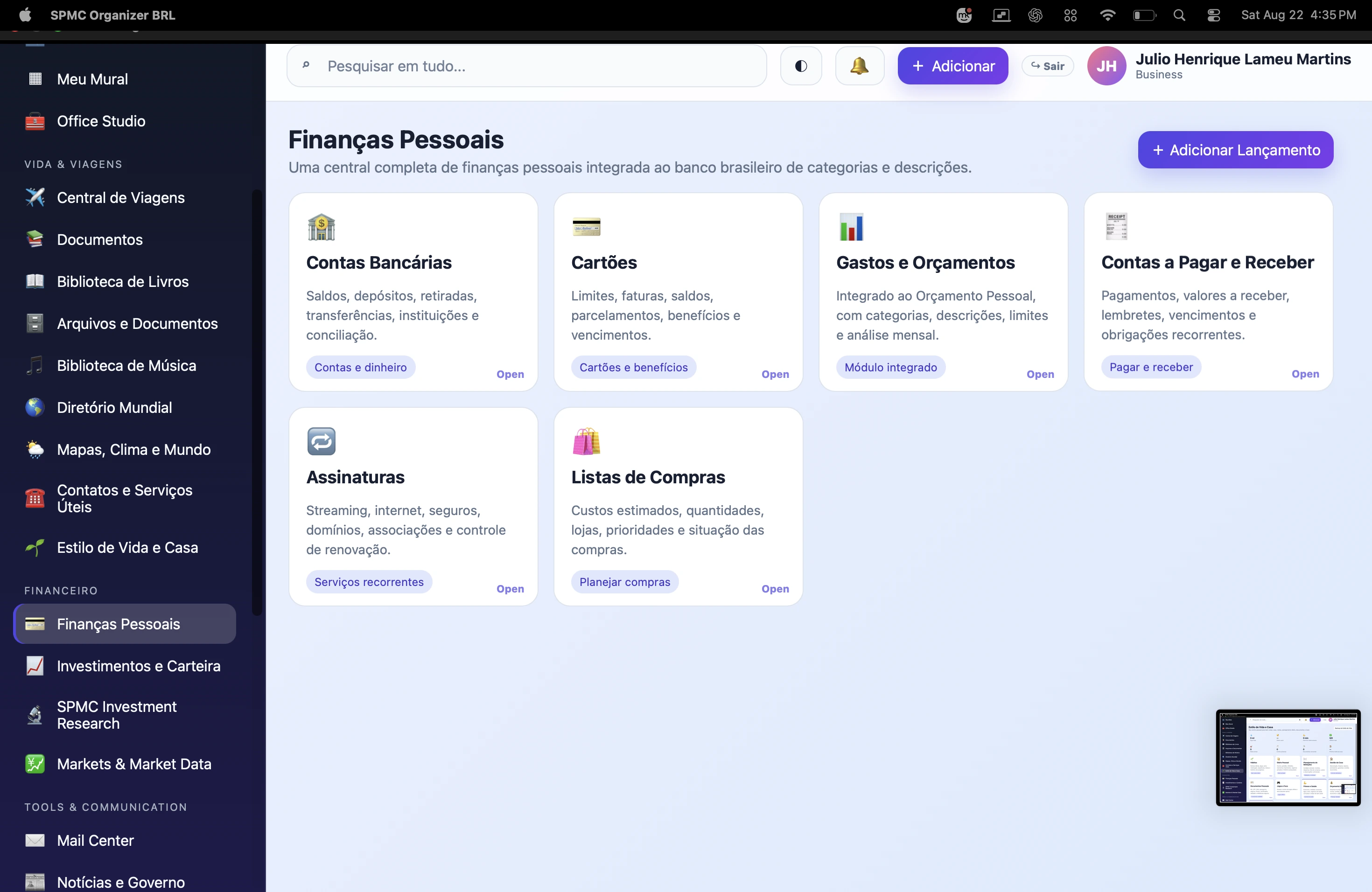Open Contas a Pagar e Receber via Open
1372x892 pixels.
(1306, 374)
